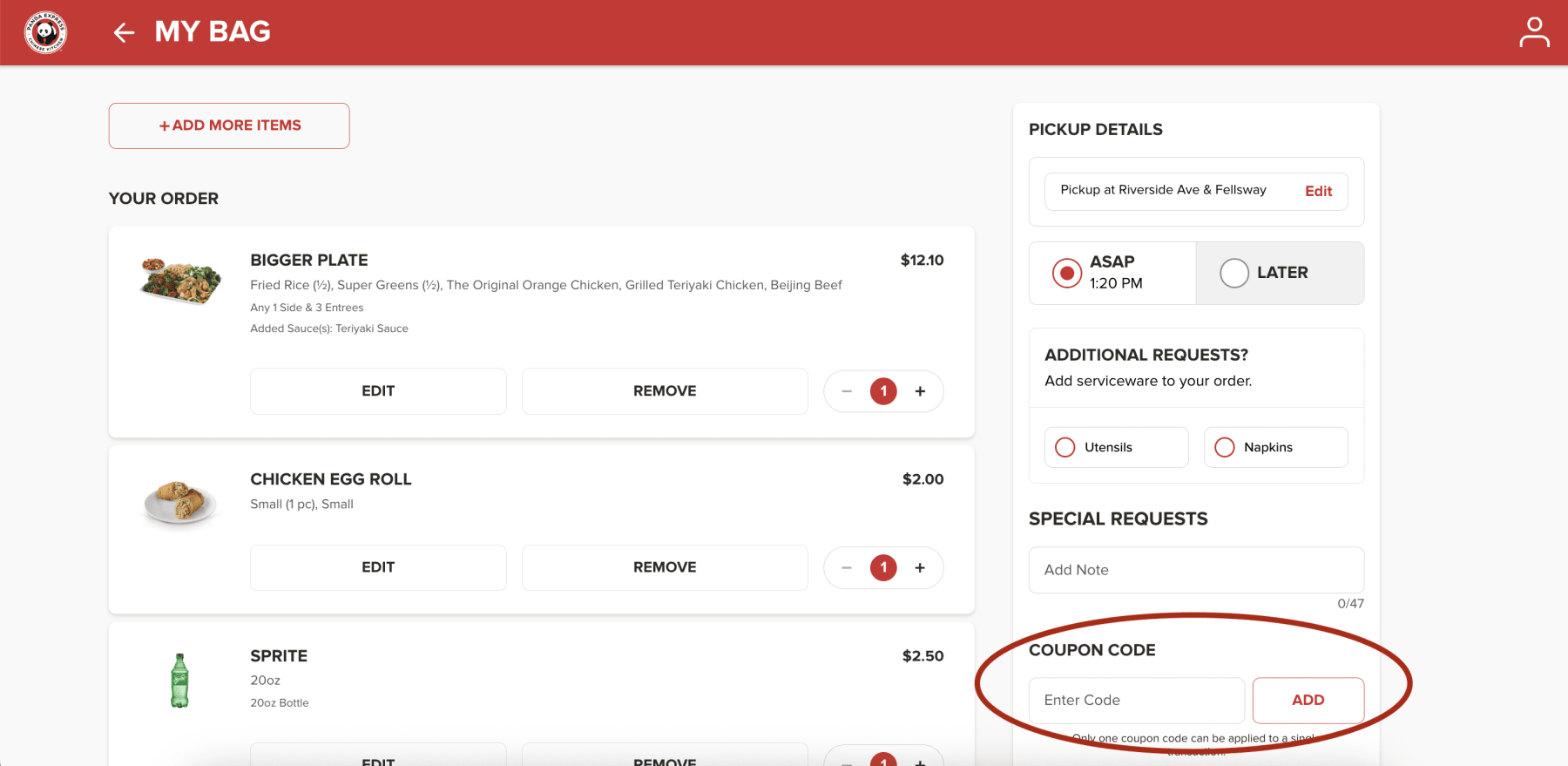Remove the Bigger Plate from bag
The image size is (1568, 766).
click(x=665, y=391)
